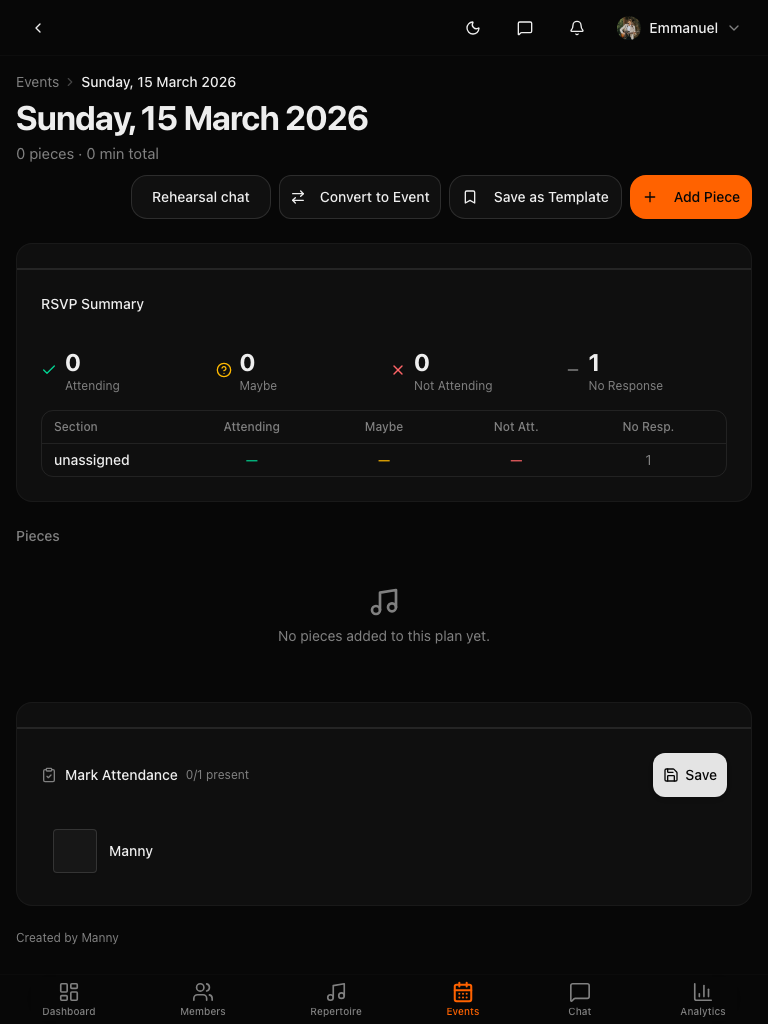Click Emmanuel's profile avatar
This screenshot has height=1024, width=768.
click(x=629, y=28)
